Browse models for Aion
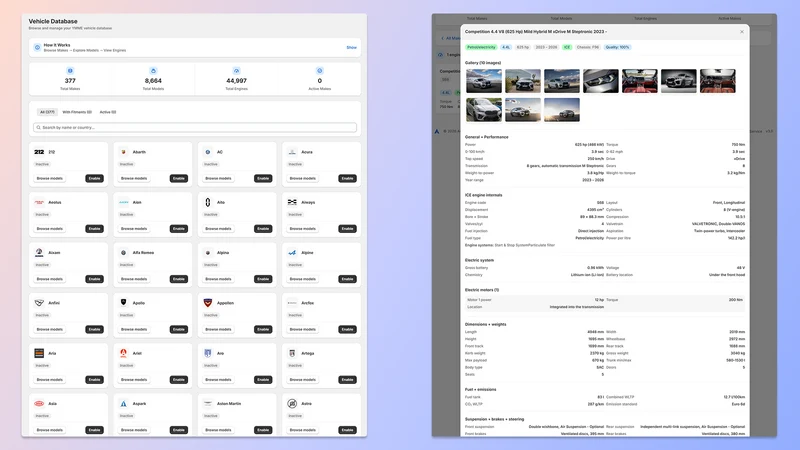The height and width of the screenshot is (450, 800). pyautogui.click(x=134, y=229)
